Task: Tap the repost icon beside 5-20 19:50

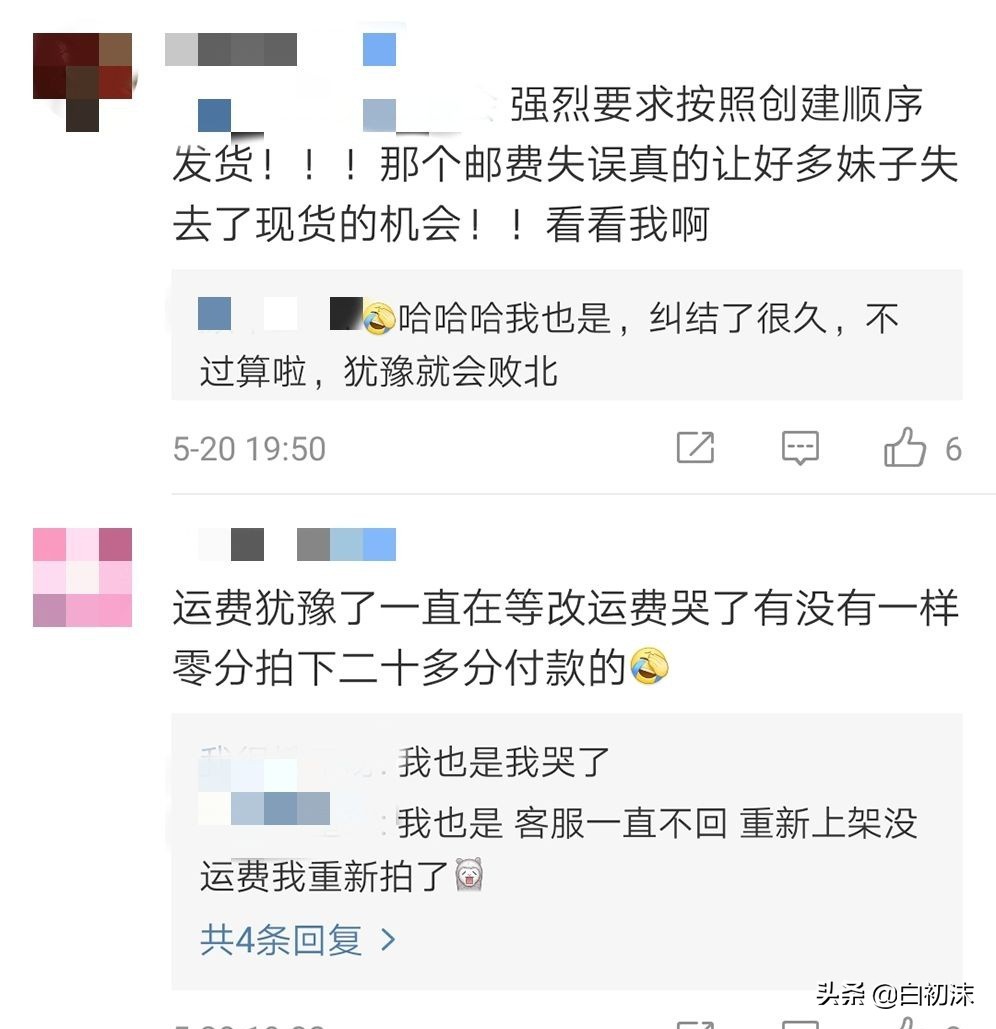Action: (695, 448)
